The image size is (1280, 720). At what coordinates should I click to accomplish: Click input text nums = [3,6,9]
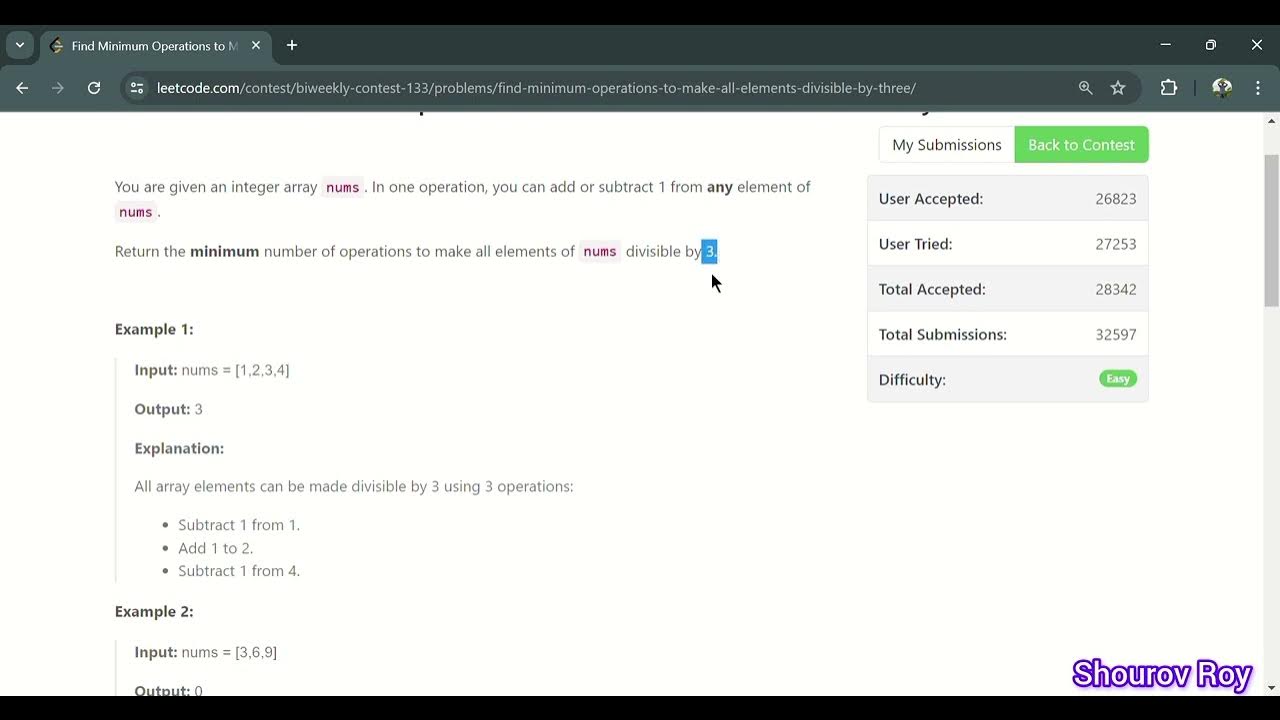[x=229, y=652]
